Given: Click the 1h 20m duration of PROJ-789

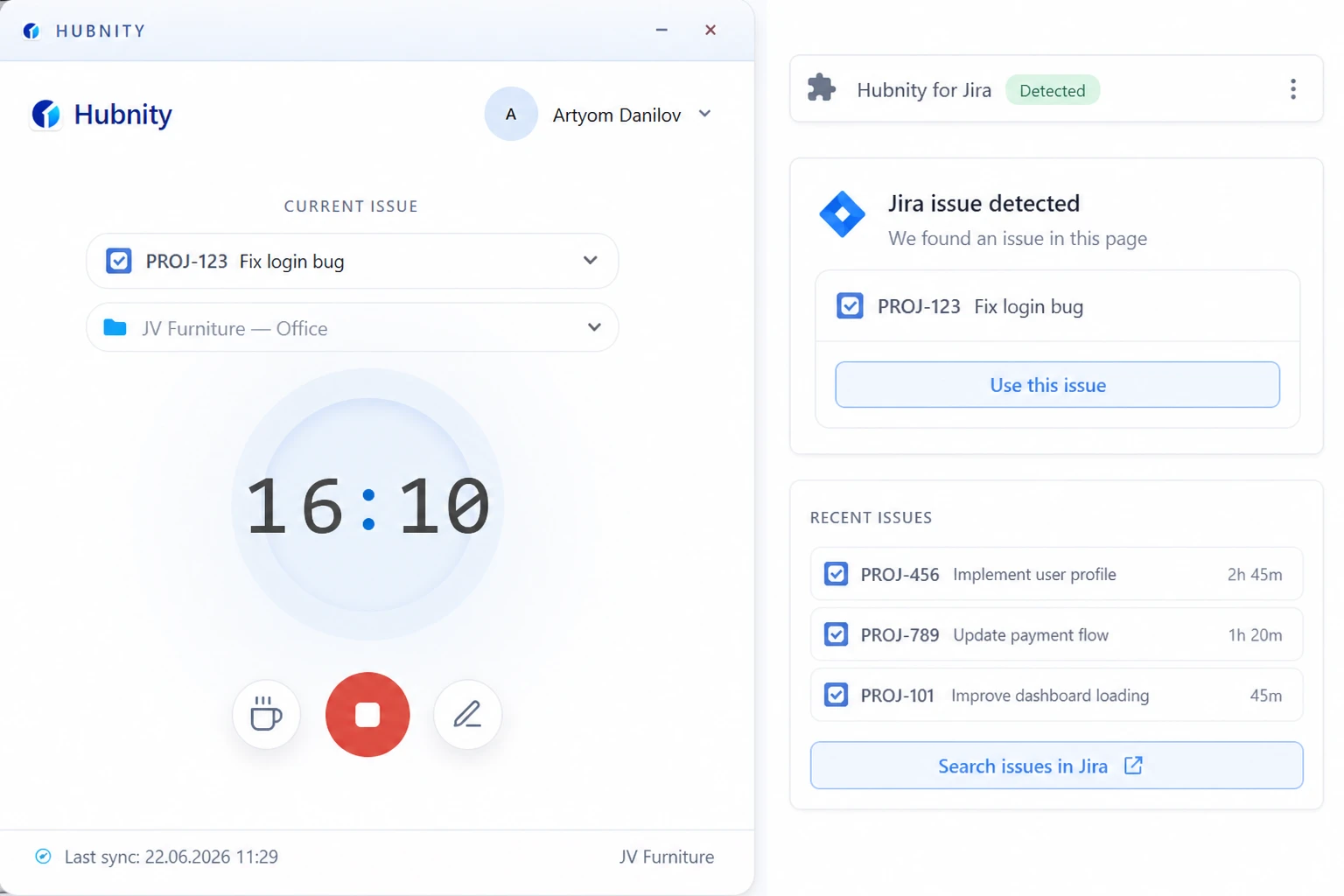Looking at the screenshot, I should click(1255, 634).
